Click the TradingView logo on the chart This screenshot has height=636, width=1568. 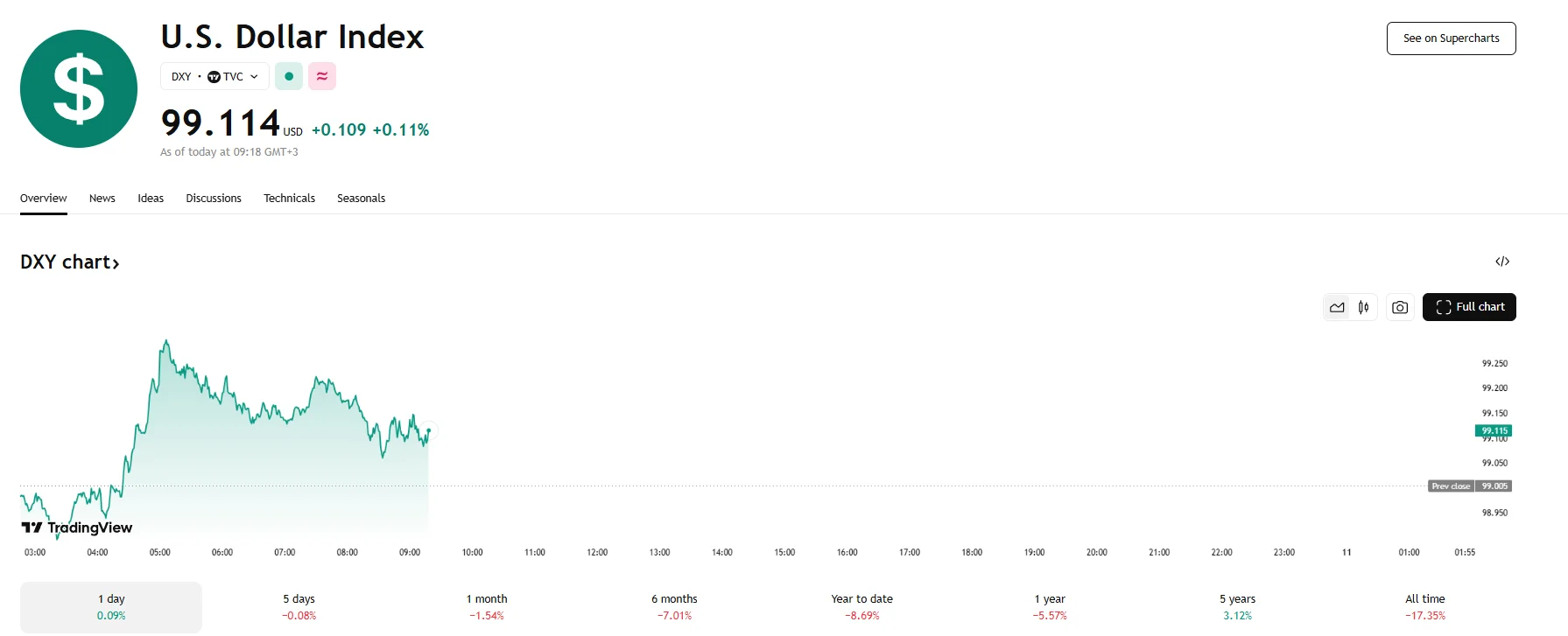coord(77,528)
